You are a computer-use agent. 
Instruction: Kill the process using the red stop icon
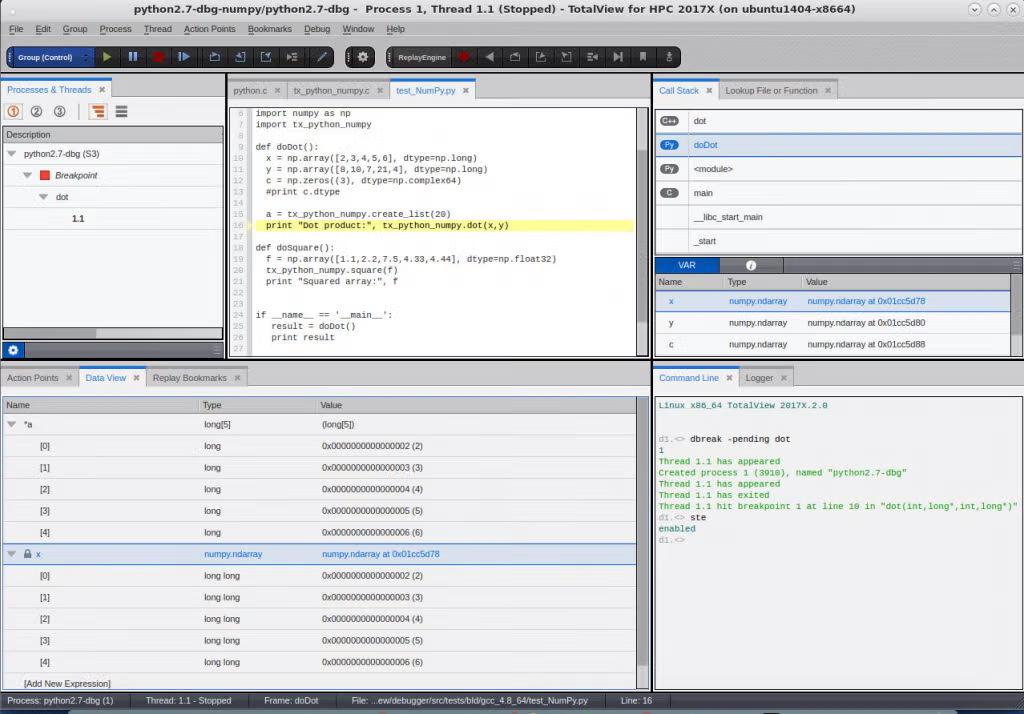(x=158, y=57)
